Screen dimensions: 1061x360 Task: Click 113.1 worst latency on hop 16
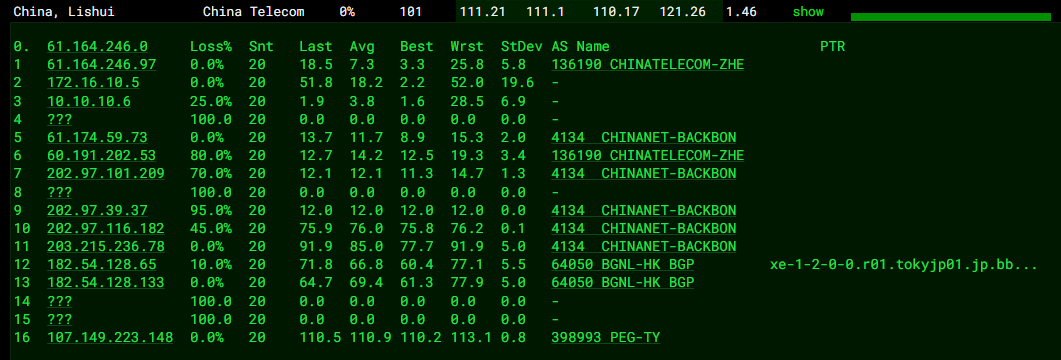coord(472,337)
